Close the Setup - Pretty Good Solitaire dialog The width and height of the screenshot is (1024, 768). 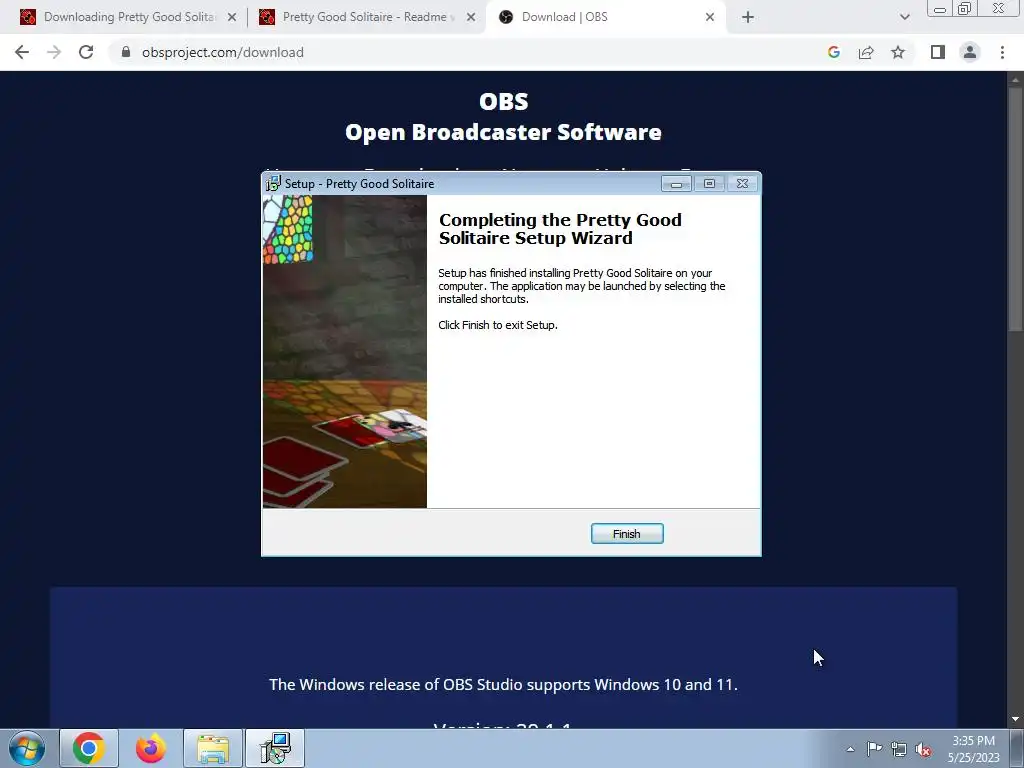click(x=743, y=184)
